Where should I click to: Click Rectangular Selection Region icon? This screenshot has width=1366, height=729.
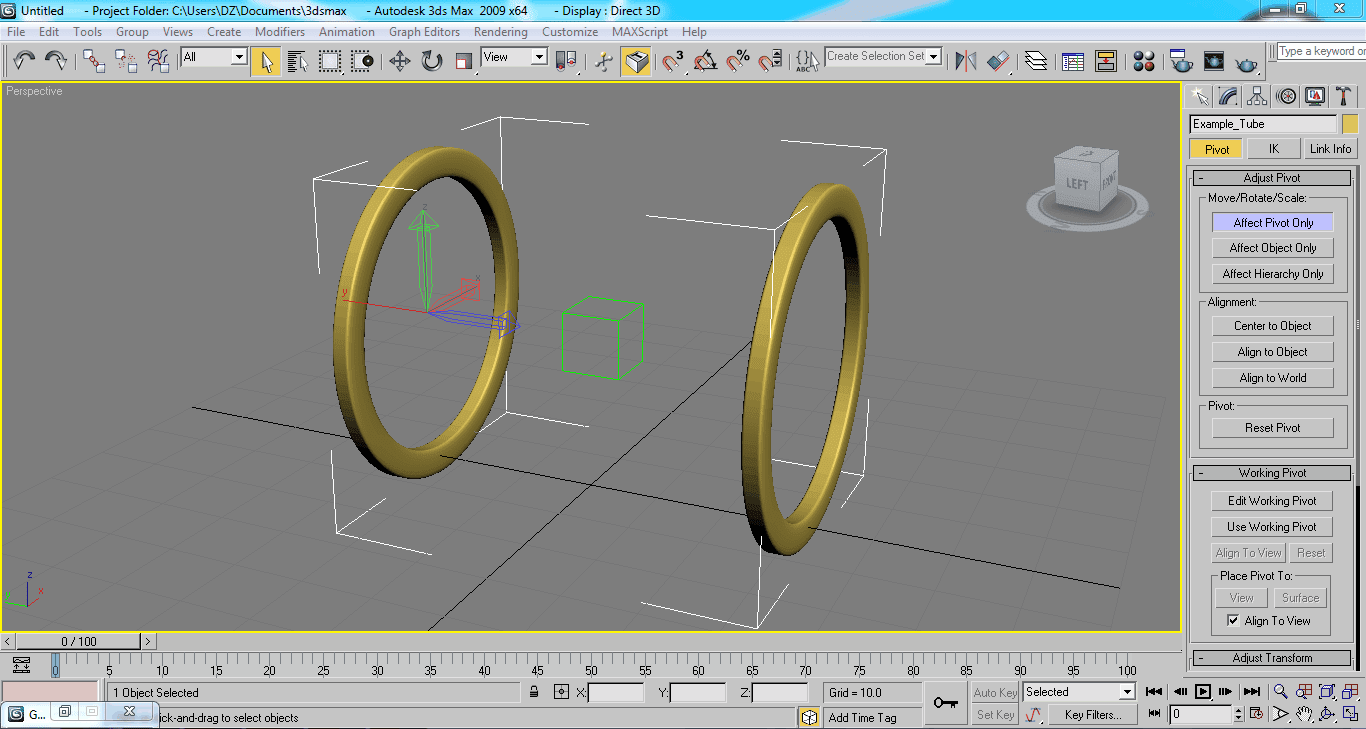(330, 61)
